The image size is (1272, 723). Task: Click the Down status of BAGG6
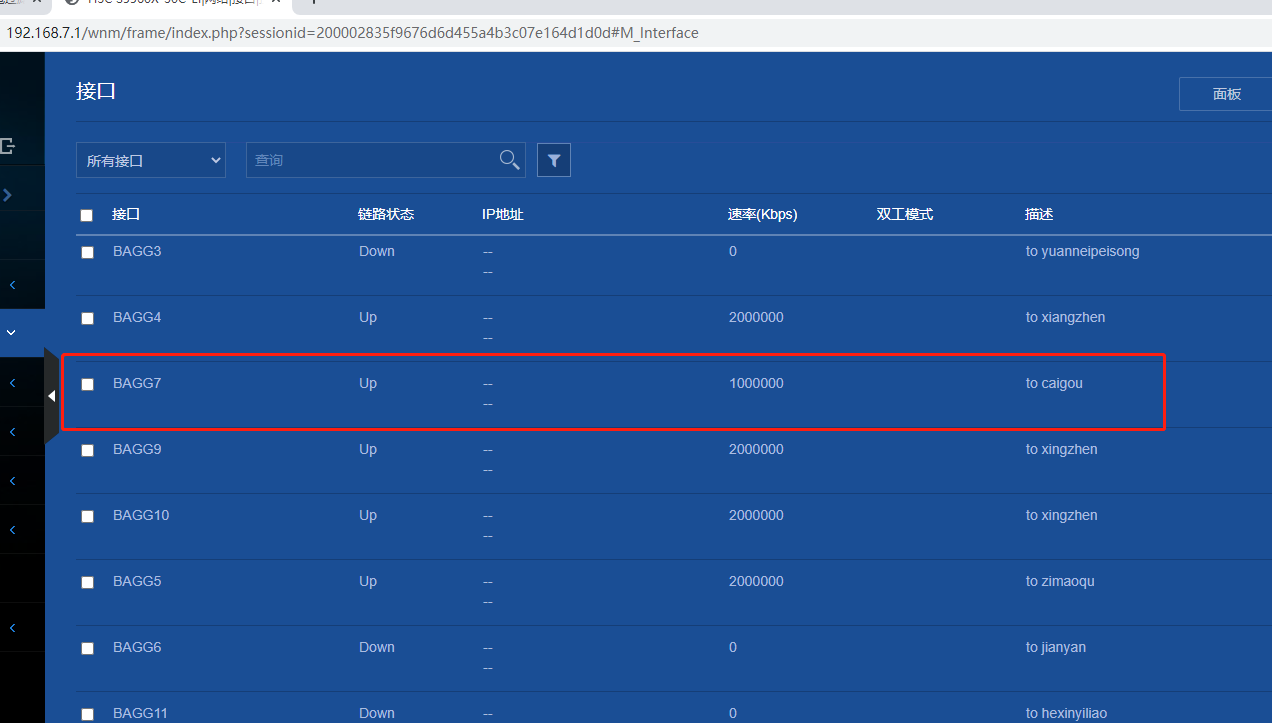click(377, 647)
